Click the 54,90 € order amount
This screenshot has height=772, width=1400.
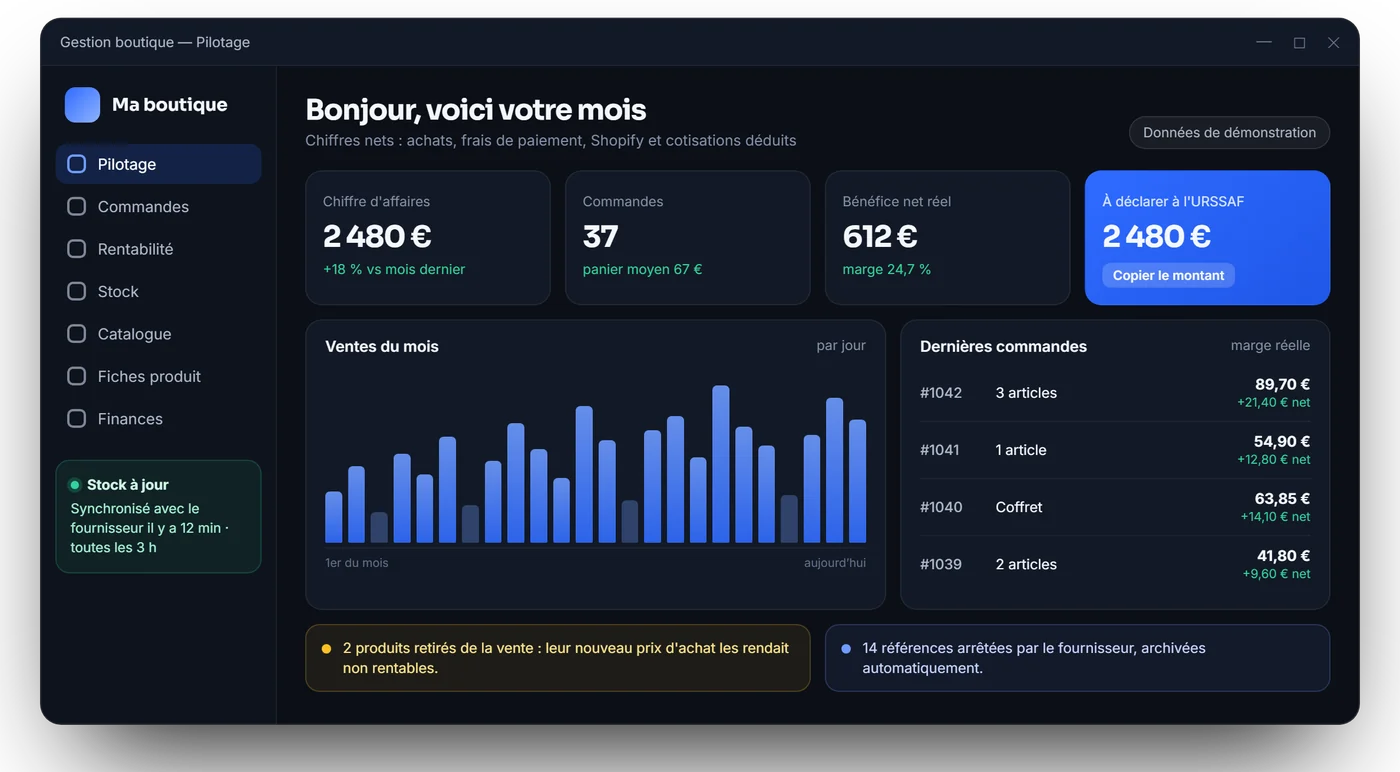pyautogui.click(x=1282, y=441)
